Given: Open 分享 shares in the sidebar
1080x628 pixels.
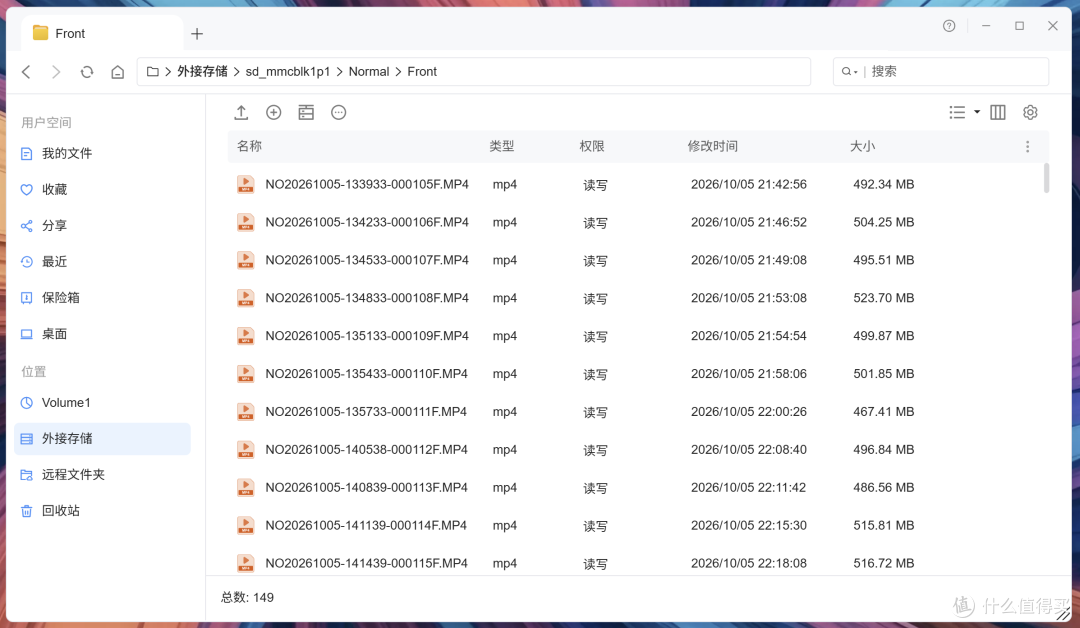Looking at the screenshot, I should [102, 226].
